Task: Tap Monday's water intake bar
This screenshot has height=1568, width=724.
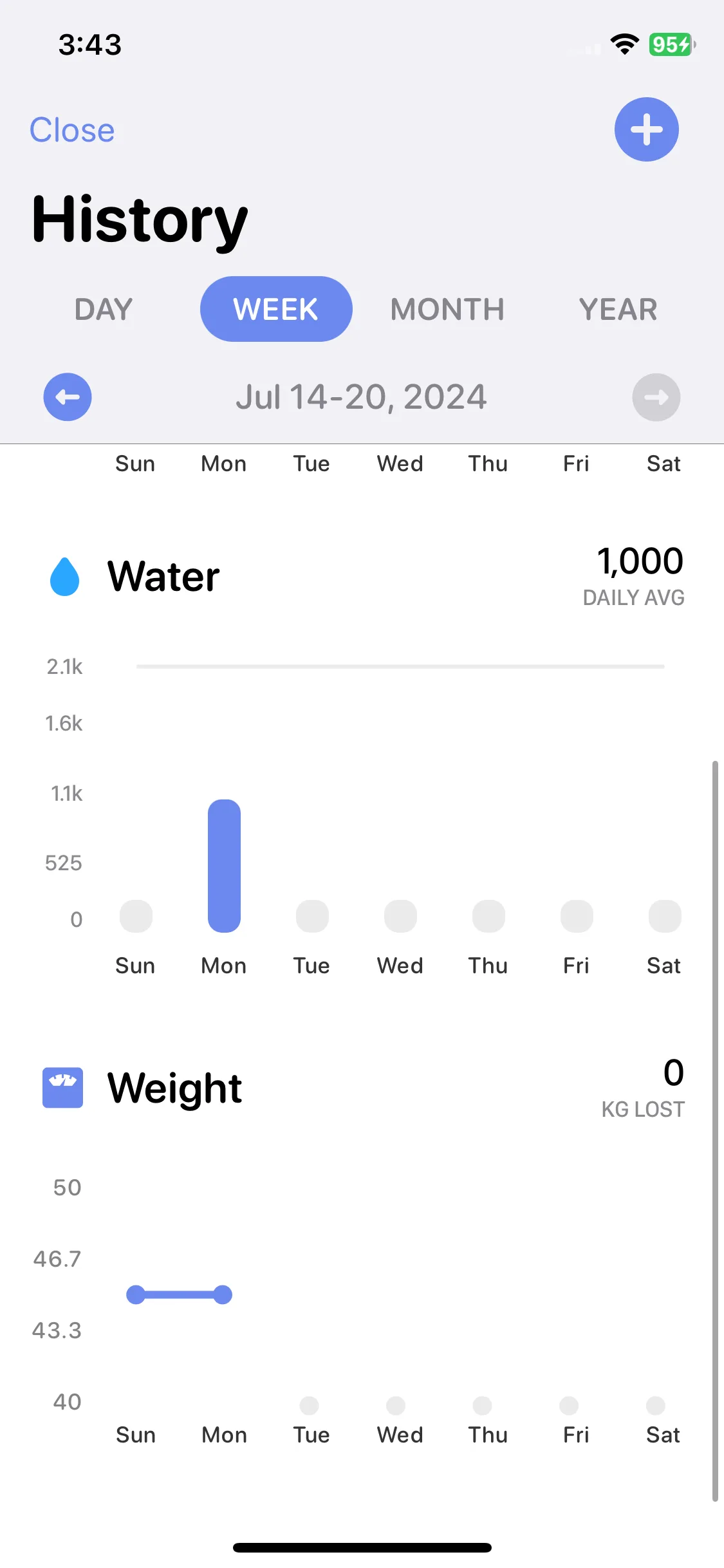Action: [x=224, y=866]
